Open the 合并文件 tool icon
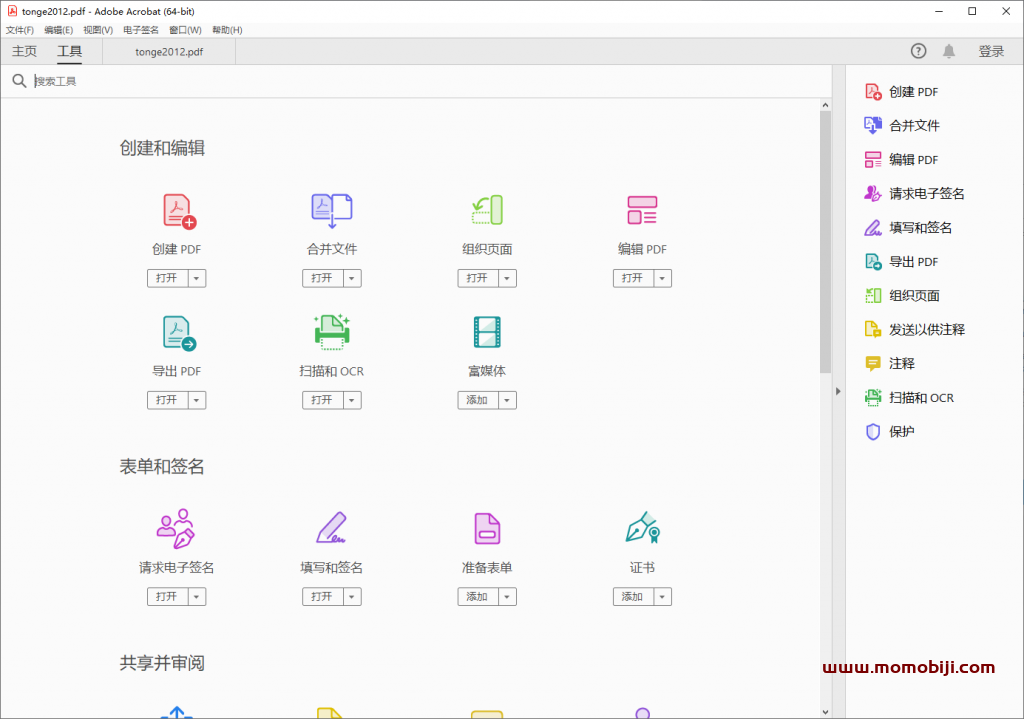 [331, 211]
